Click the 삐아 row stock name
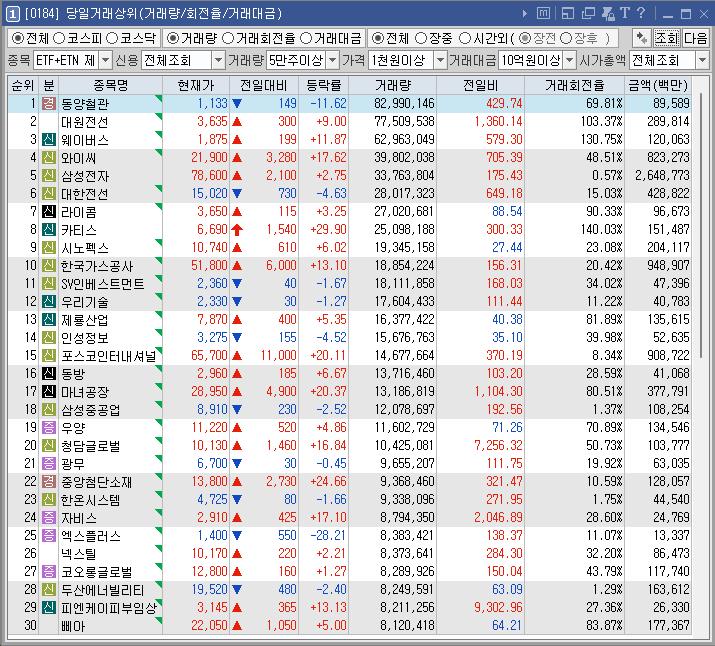715x646 pixels. [x=73, y=626]
